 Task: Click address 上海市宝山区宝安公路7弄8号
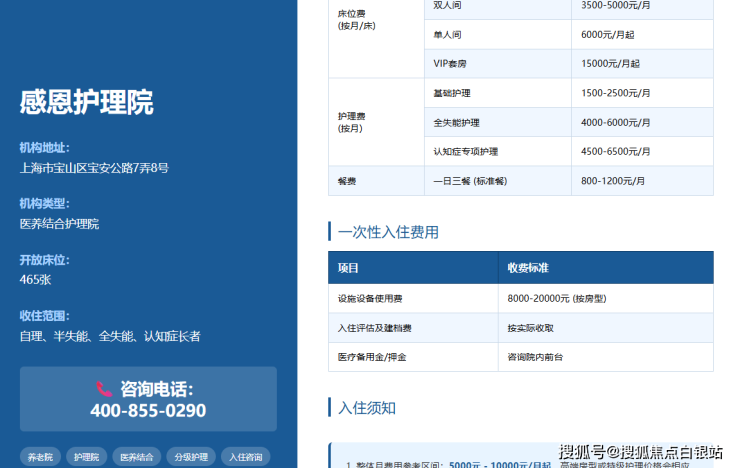click(x=94, y=168)
